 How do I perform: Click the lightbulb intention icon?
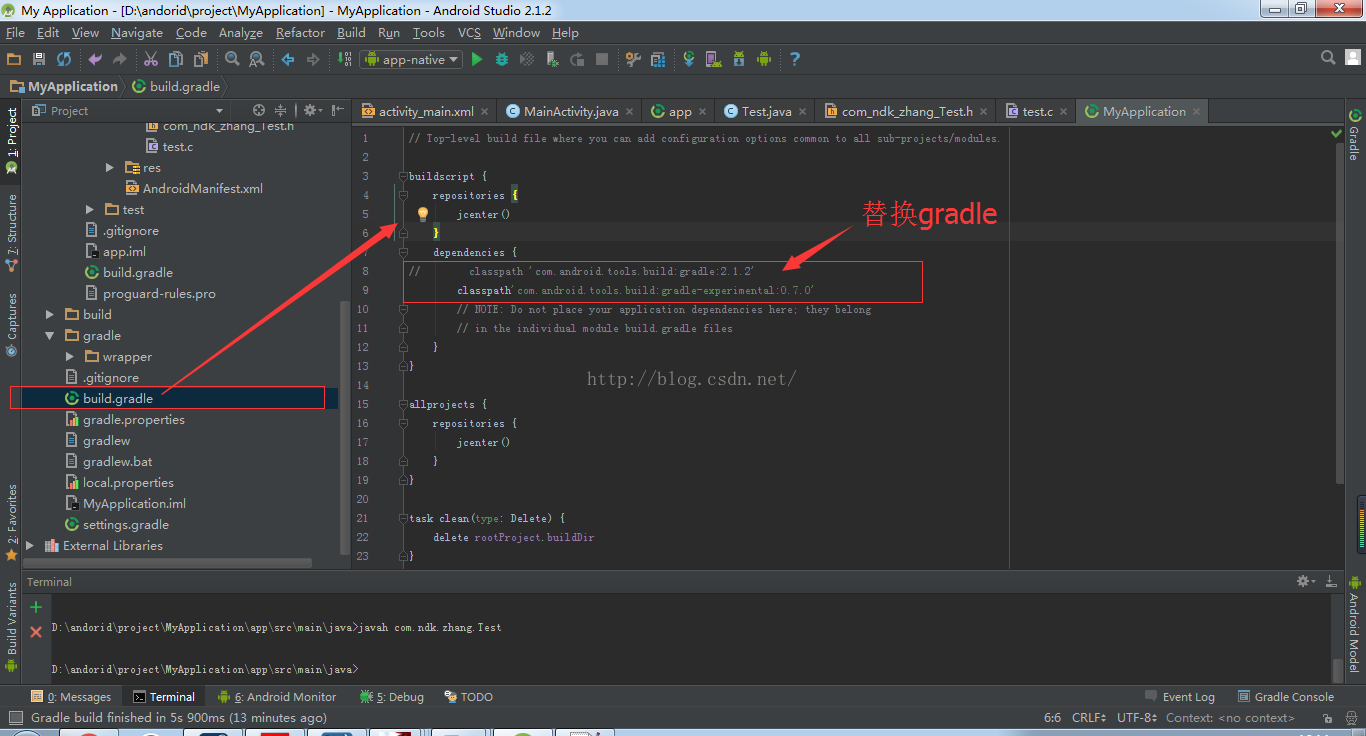[x=423, y=214]
